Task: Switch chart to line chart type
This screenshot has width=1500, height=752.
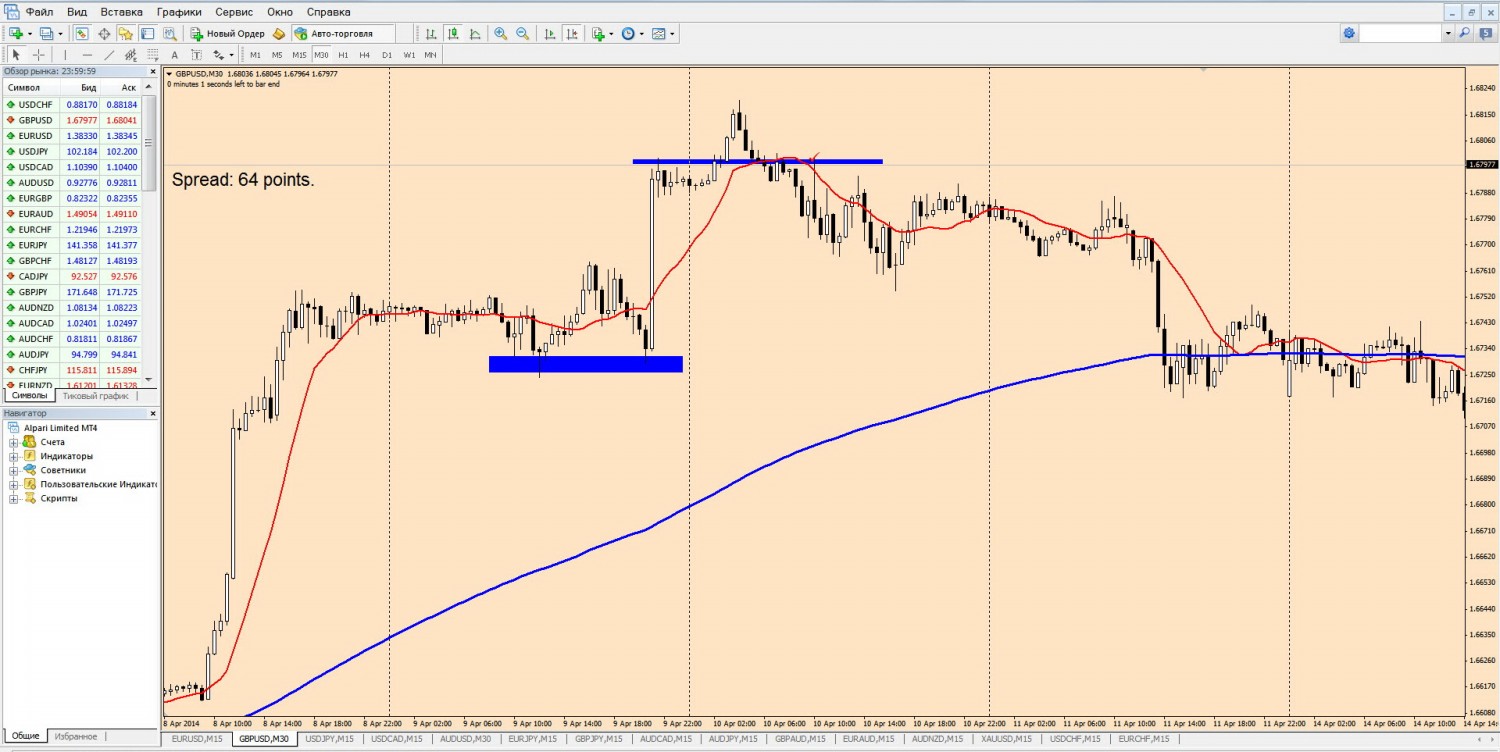Action: point(475,33)
